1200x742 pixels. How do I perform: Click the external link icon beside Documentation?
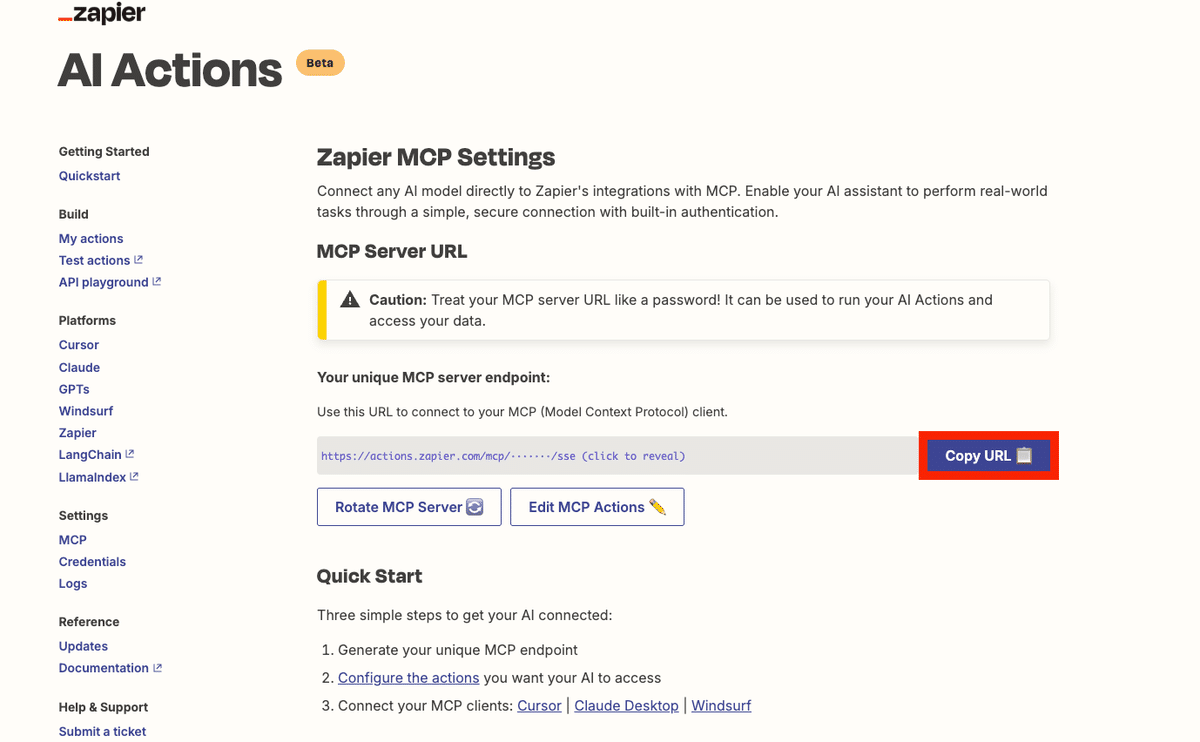tap(158, 667)
